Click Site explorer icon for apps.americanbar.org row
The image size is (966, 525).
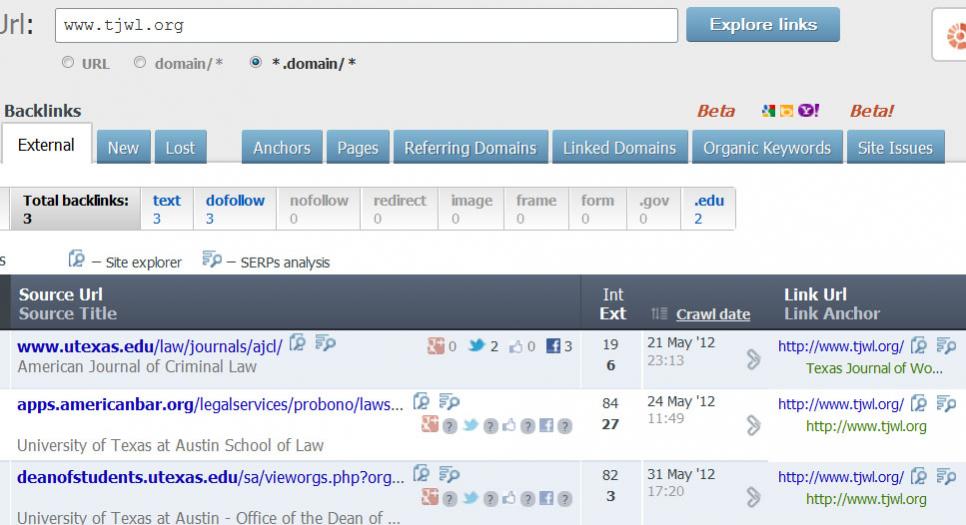click(x=421, y=402)
